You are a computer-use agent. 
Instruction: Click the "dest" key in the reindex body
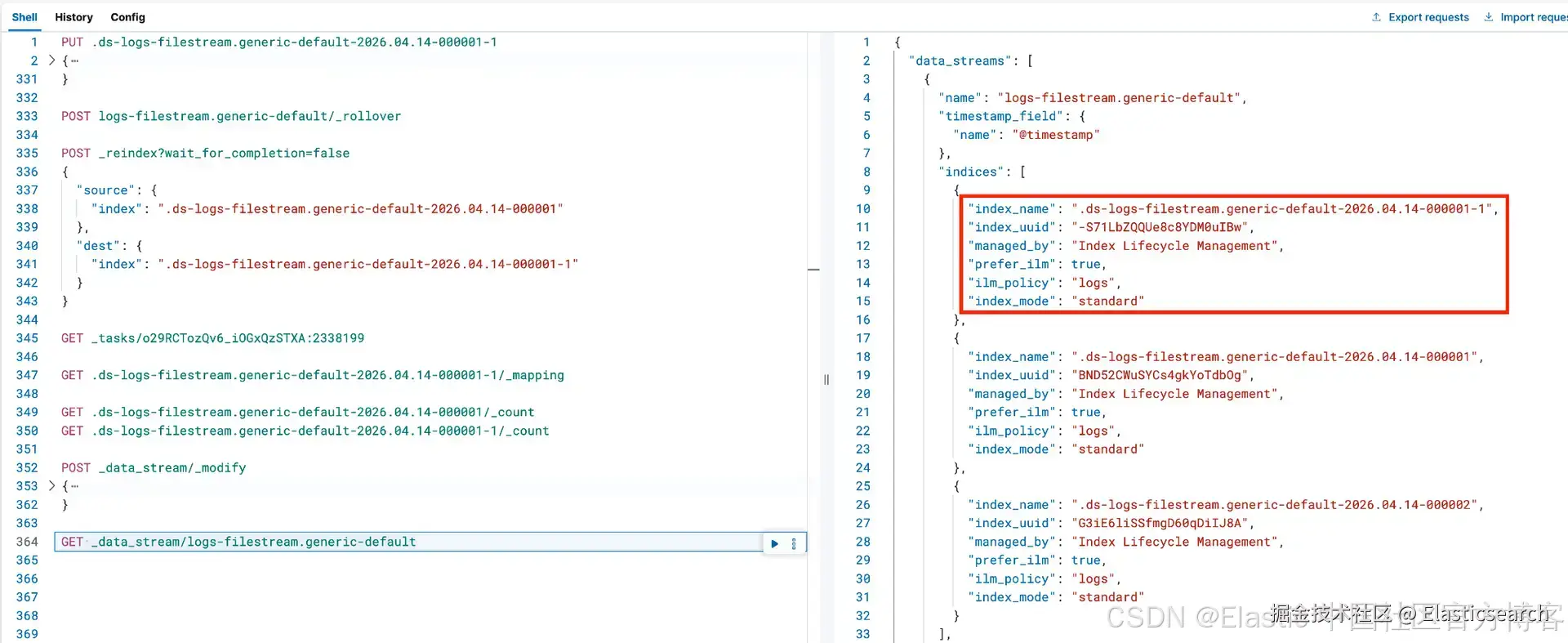pos(98,246)
